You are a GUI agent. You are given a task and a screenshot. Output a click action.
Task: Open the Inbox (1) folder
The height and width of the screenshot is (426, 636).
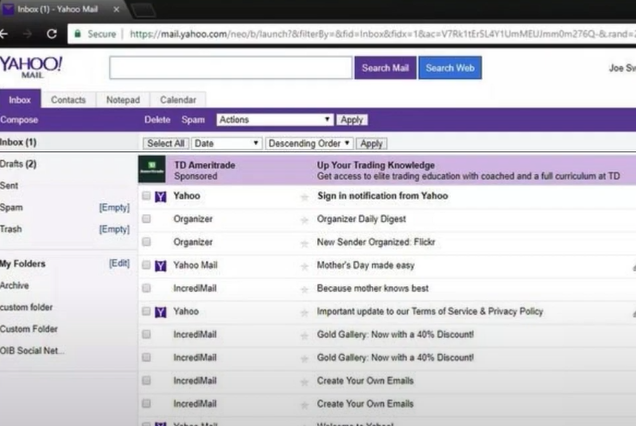(18, 142)
